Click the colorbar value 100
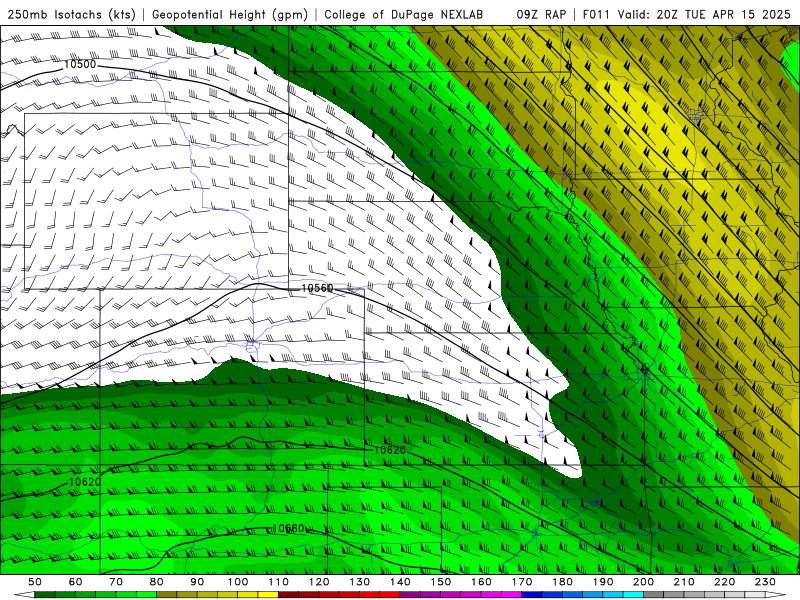The width and height of the screenshot is (800, 600). [x=238, y=582]
